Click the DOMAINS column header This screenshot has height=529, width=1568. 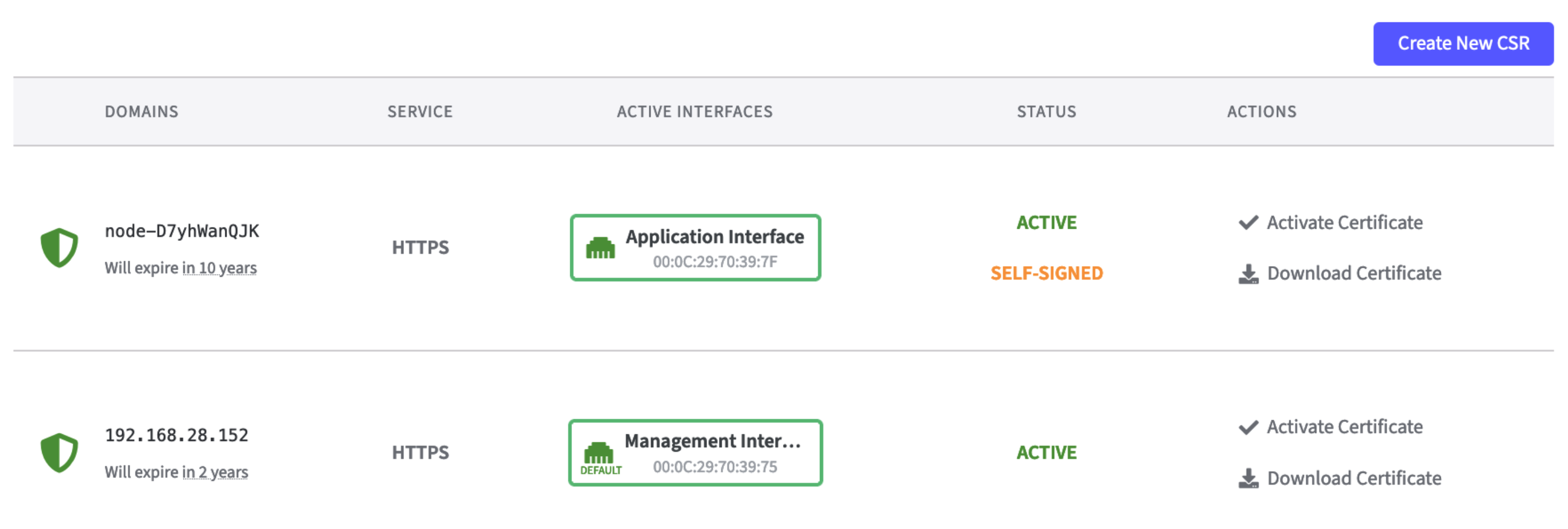(x=141, y=112)
